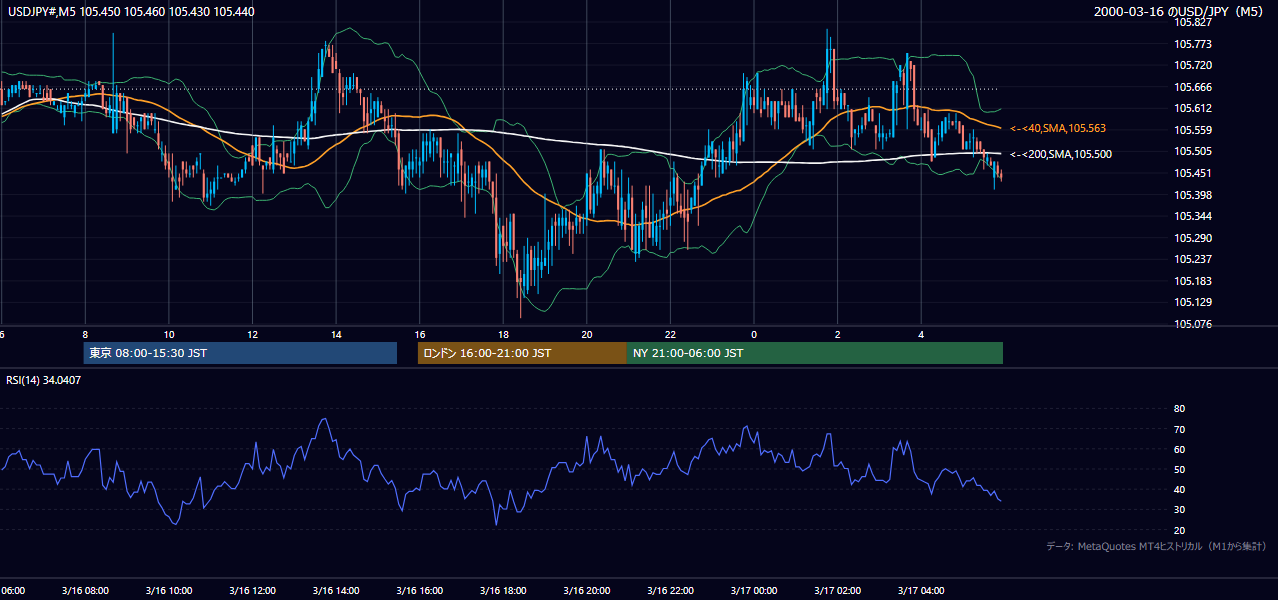Image resolution: width=1278 pixels, height=600 pixels.
Task: Click the 東京 08:00-15:30 JST session bar
Action: pos(240,353)
